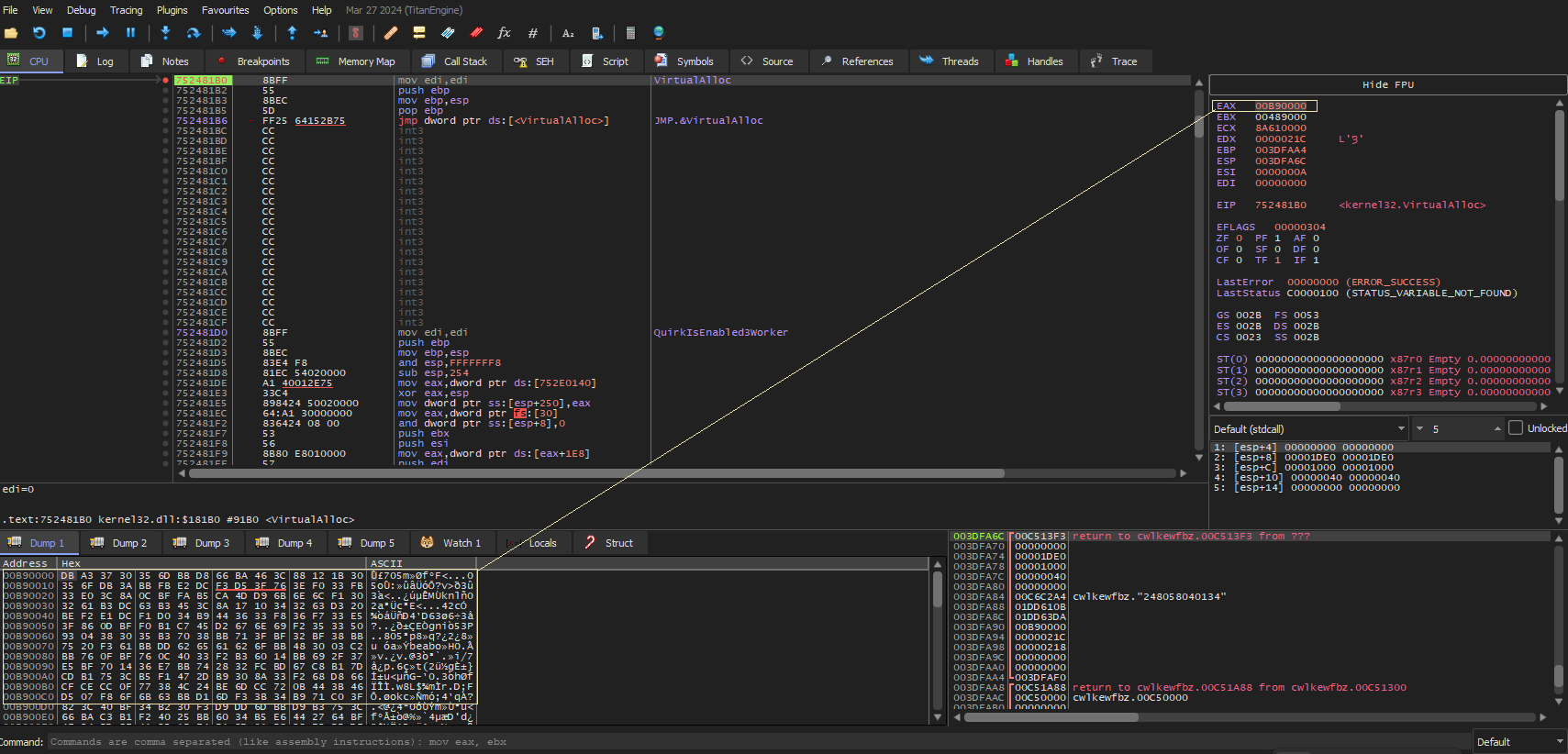Focus the Command input field
This screenshot has width=1568, height=754.
pos(758,741)
